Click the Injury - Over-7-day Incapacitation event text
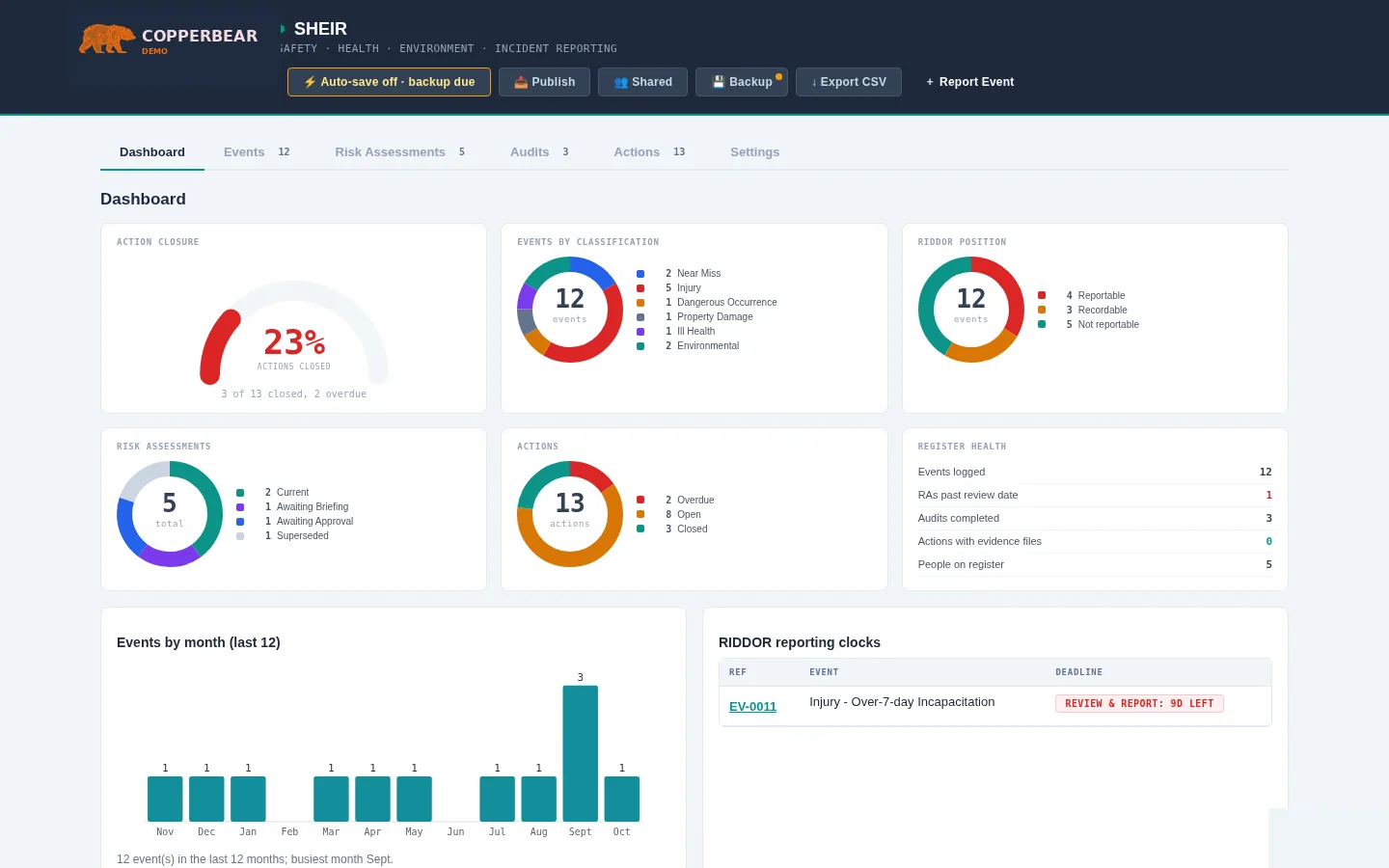 coord(902,702)
